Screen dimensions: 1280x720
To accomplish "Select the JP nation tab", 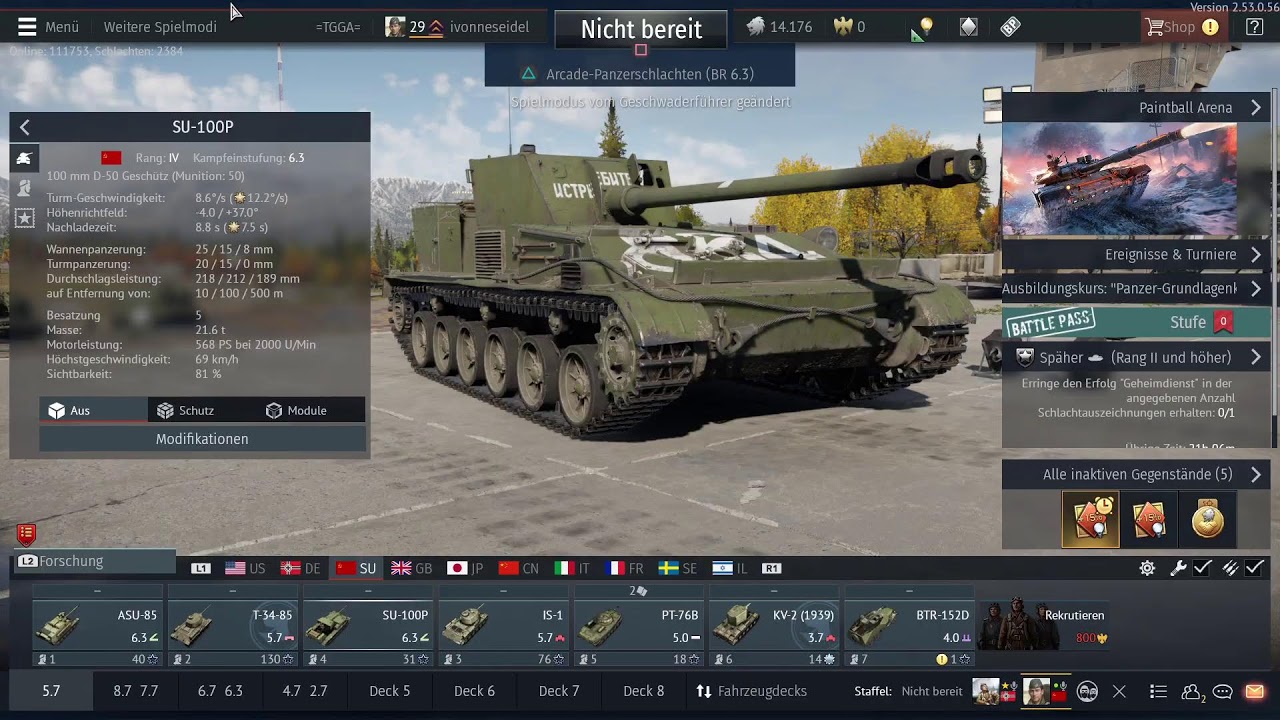I will [x=466, y=568].
